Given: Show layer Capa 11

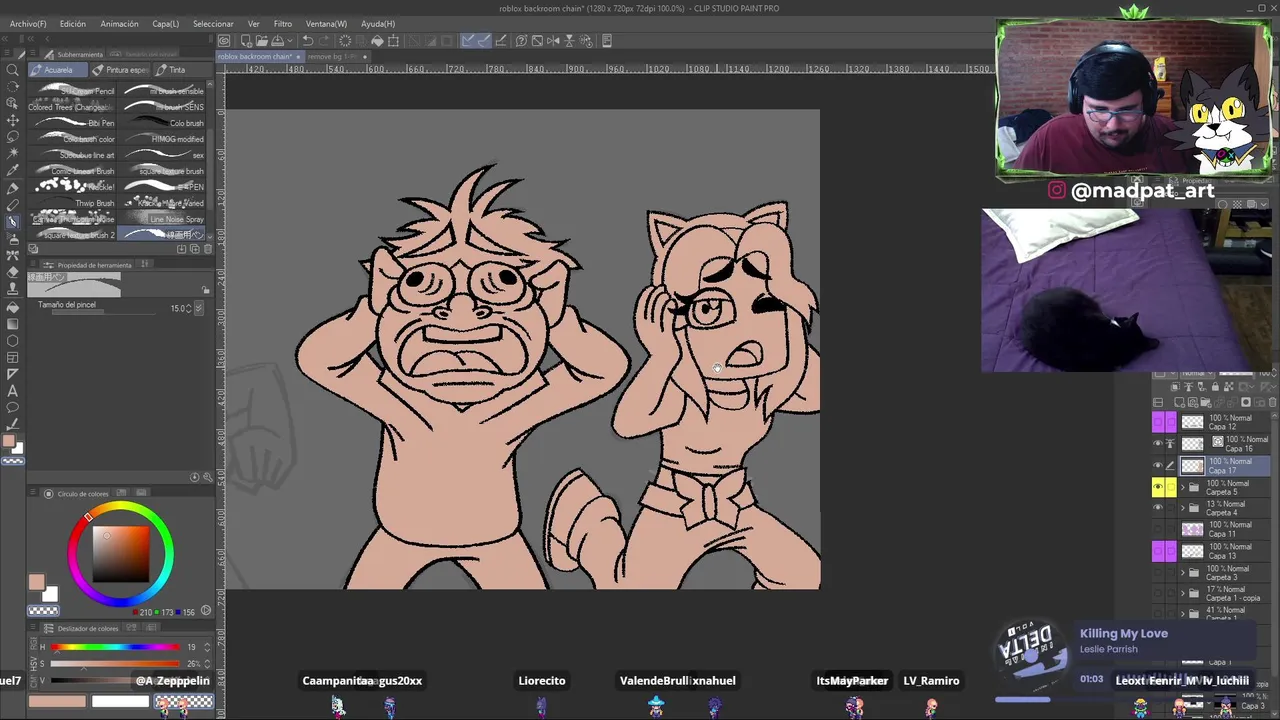Looking at the screenshot, I should pyautogui.click(x=1158, y=529).
